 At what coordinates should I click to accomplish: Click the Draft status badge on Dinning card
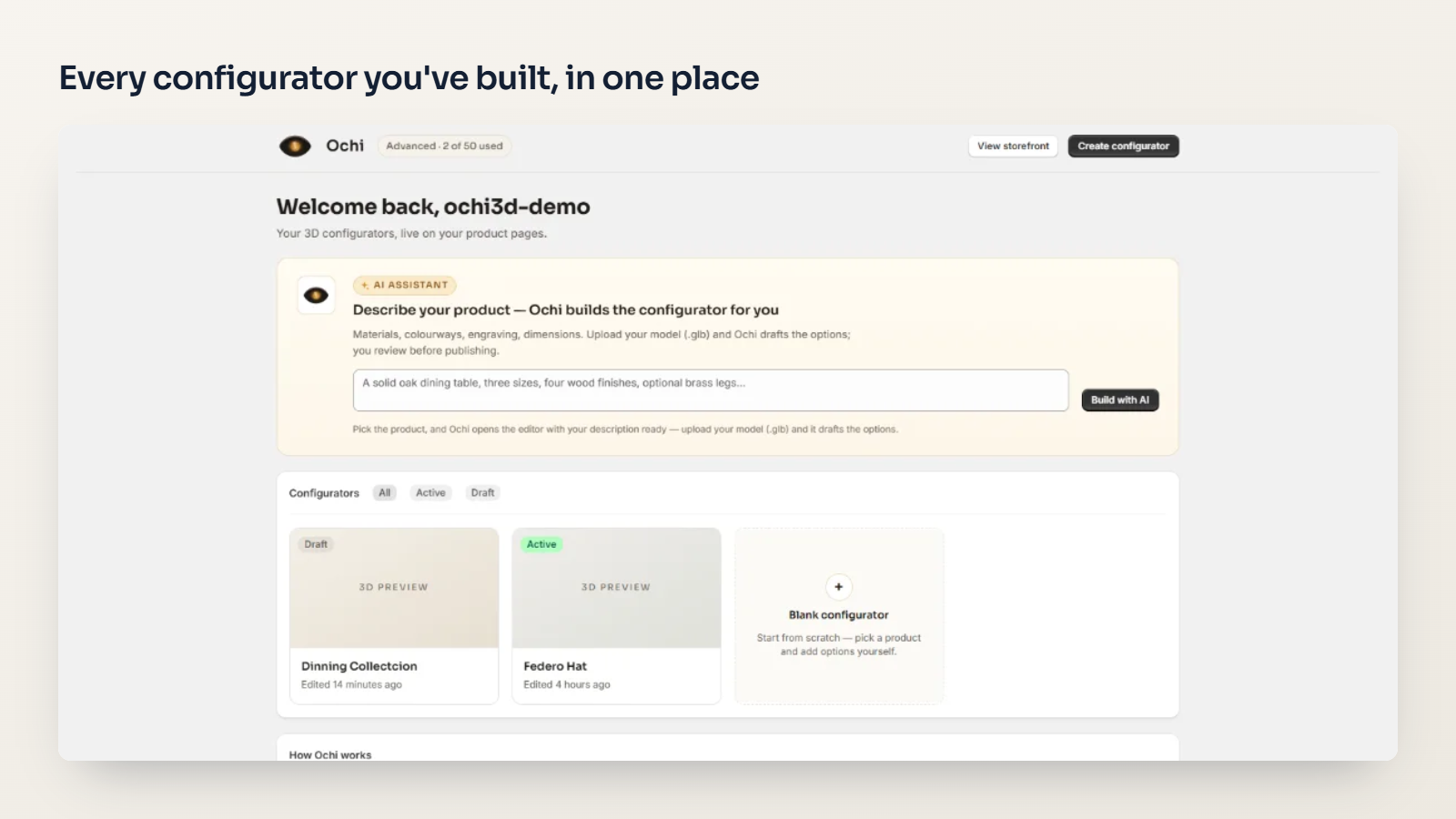pos(316,544)
